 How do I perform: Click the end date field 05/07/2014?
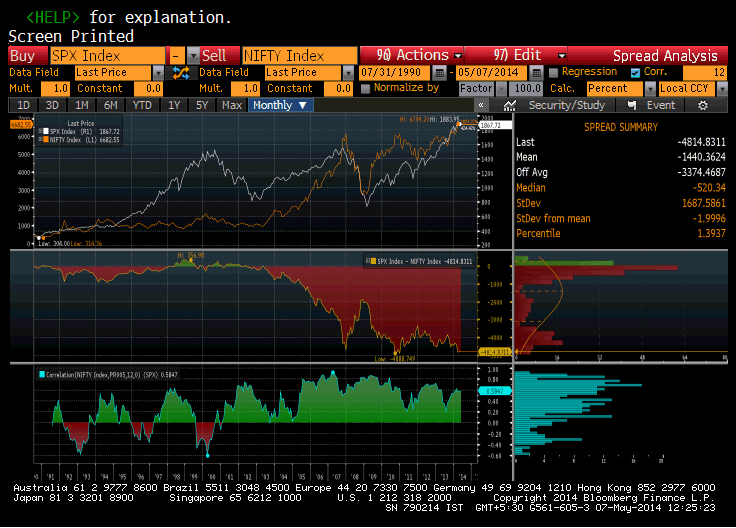pos(491,73)
